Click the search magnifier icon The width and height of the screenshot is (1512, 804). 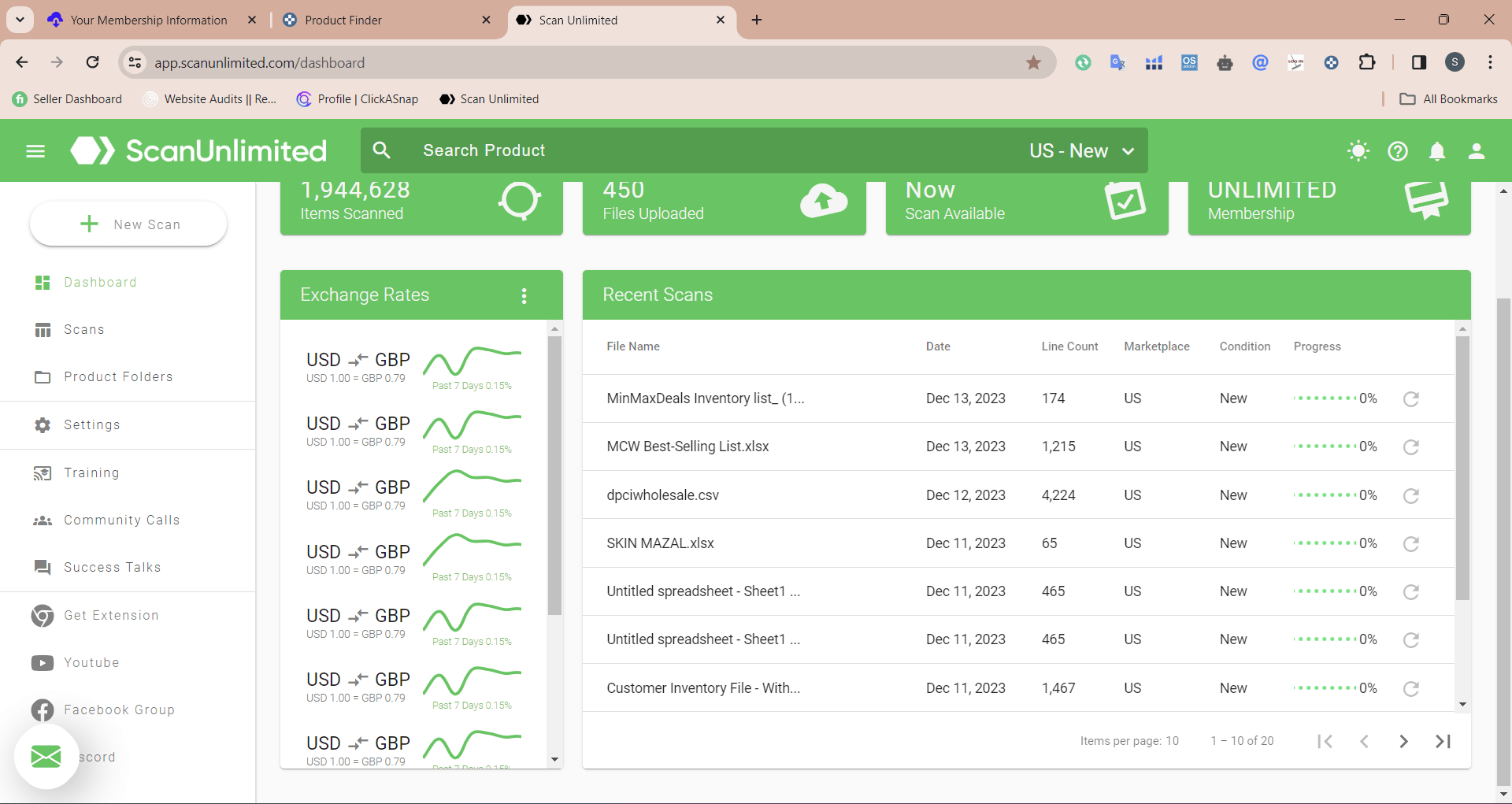point(382,150)
